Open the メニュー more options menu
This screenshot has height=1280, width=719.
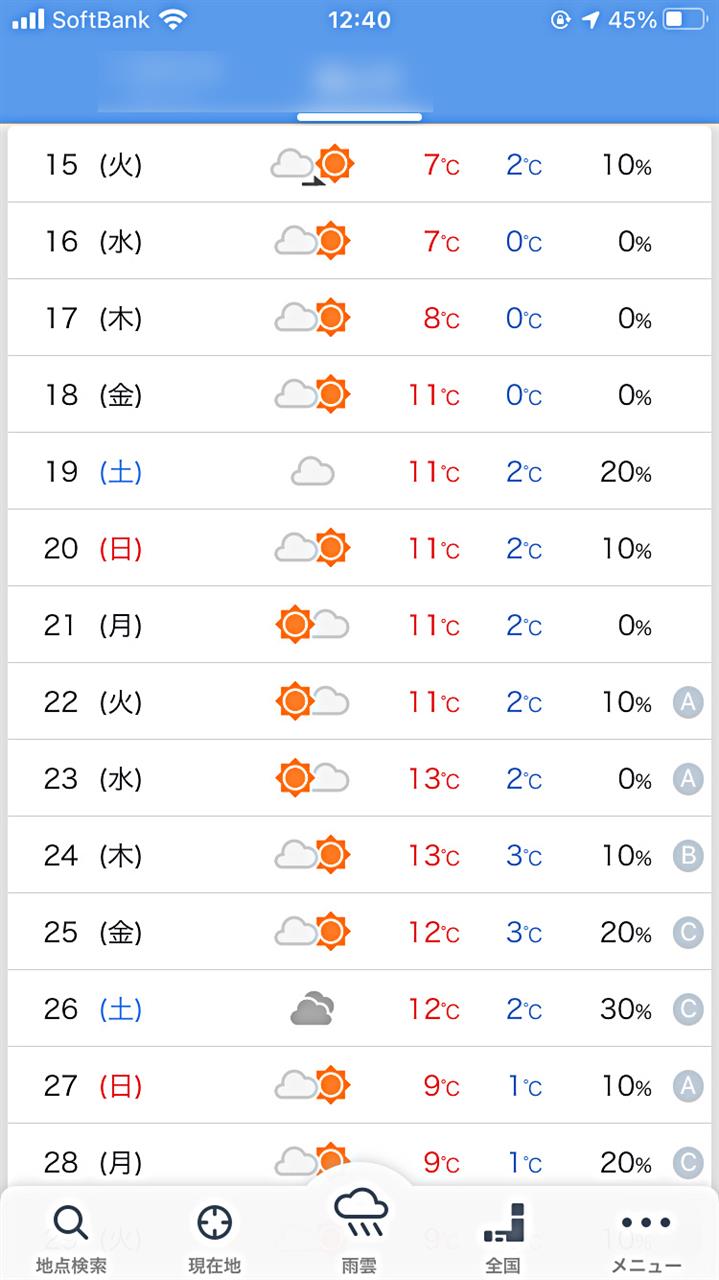646,1238
